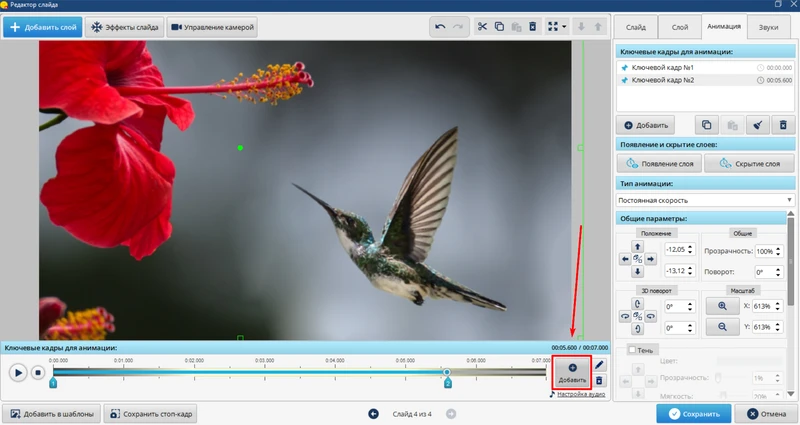Increase the Прозрачность value with the up arrow
The width and height of the screenshot is (800, 425).
(783, 247)
